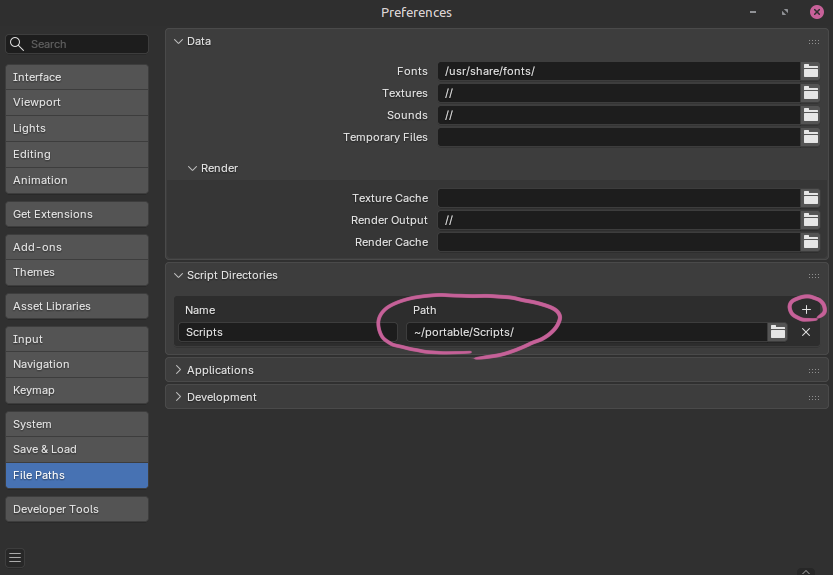Remove the Scripts directory entry

[x=806, y=332]
